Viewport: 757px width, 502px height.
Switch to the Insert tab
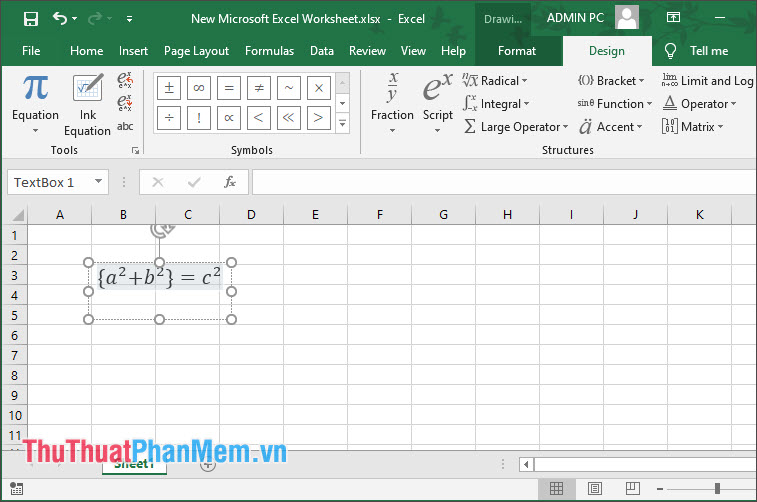coord(133,51)
